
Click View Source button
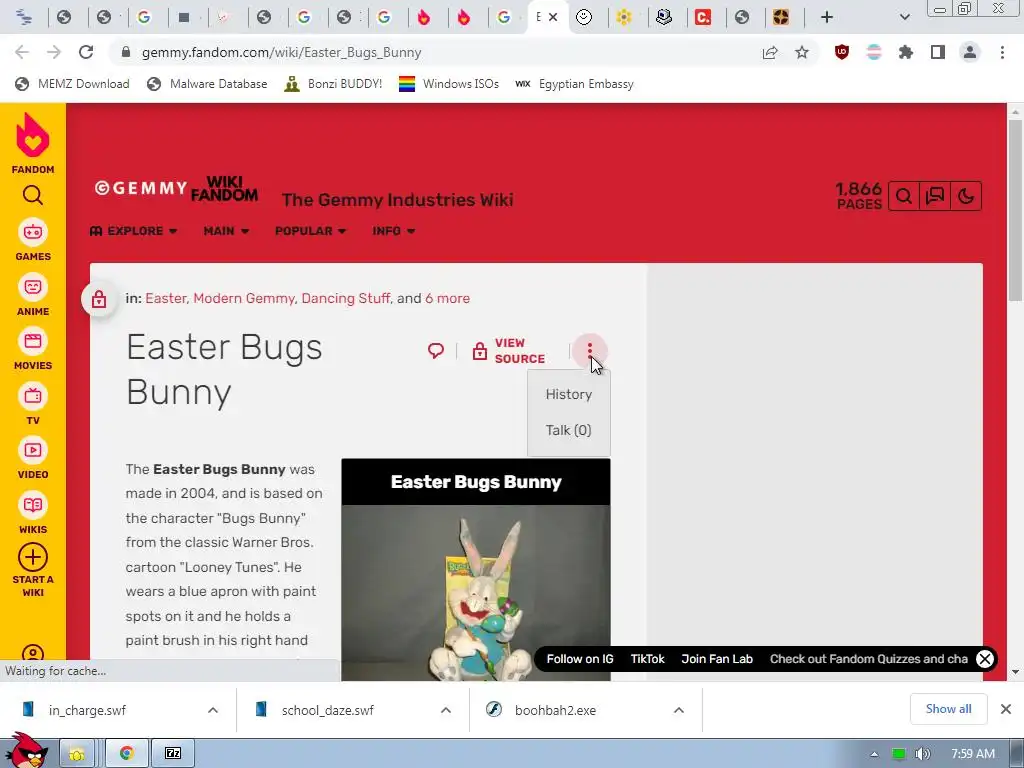tap(509, 351)
